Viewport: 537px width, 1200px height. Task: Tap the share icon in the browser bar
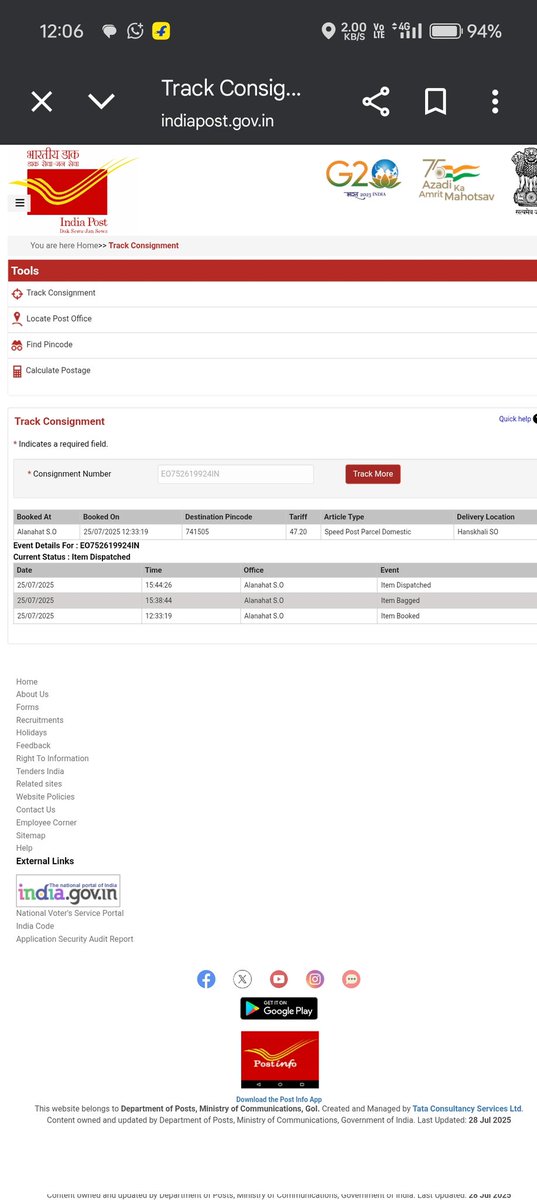(376, 101)
